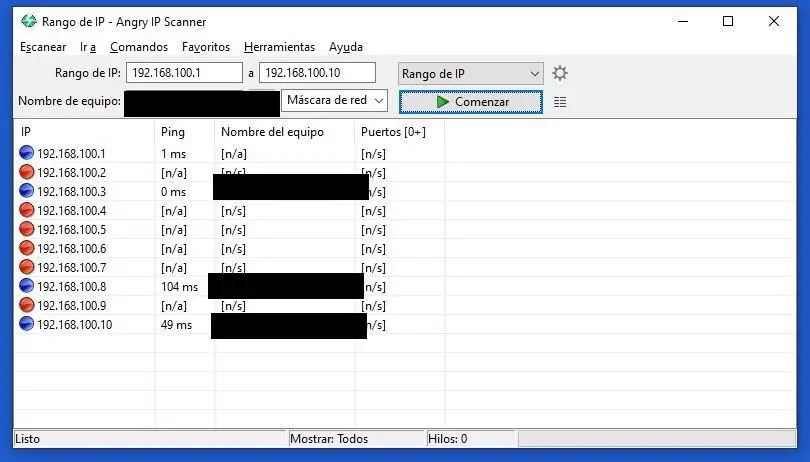
Task: Click the 104 ms ping value
Action: pos(179,287)
